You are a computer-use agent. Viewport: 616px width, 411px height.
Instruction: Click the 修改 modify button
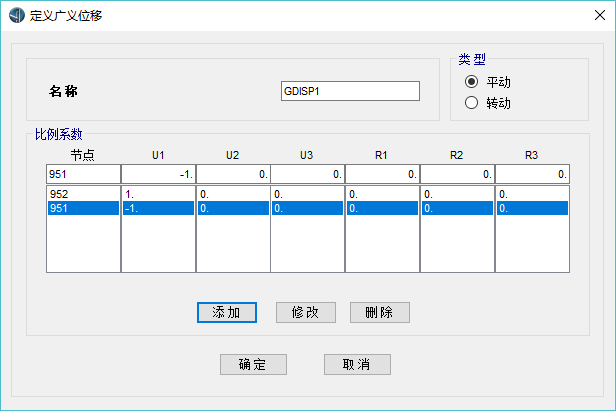[306, 312]
